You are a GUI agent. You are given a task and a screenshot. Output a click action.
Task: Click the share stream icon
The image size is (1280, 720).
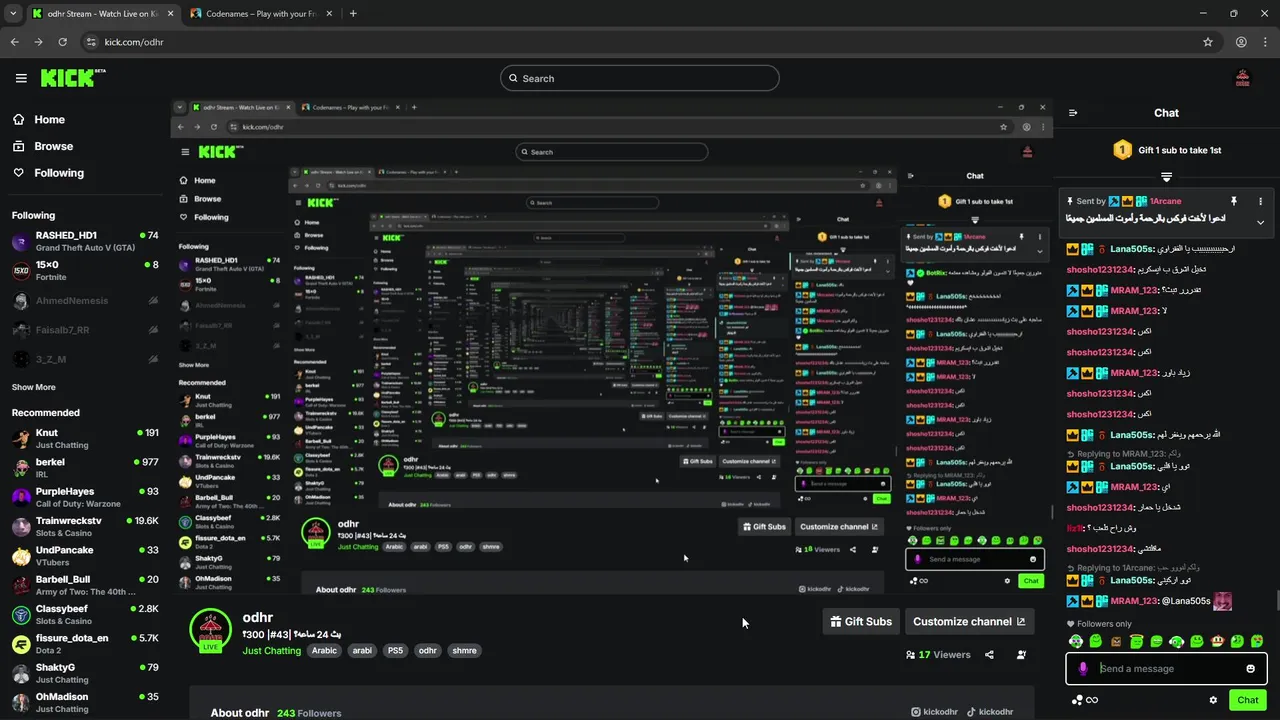pyautogui.click(x=989, y=655)
